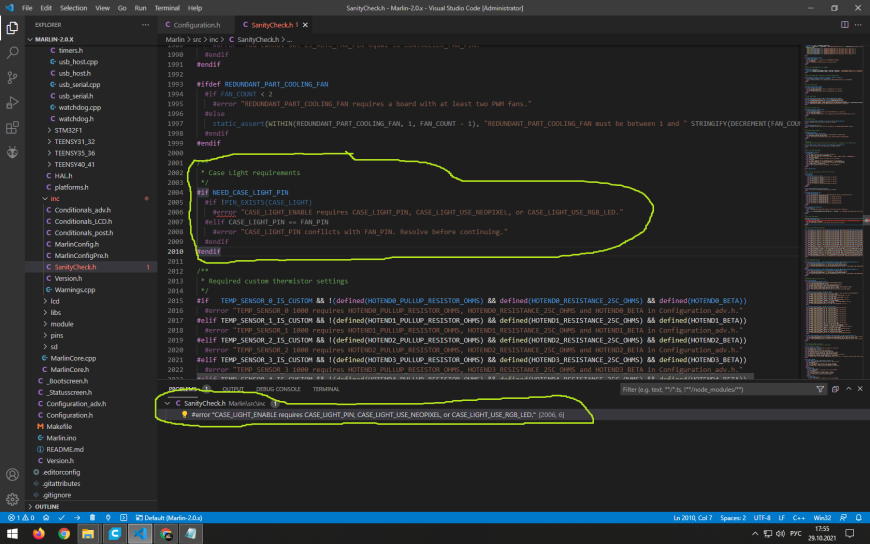Viewport: 870px width, 544px height.
Task: Click the PlatformIO Upload arrow icon
Action: pyautogui.click(x=77, y=517)
